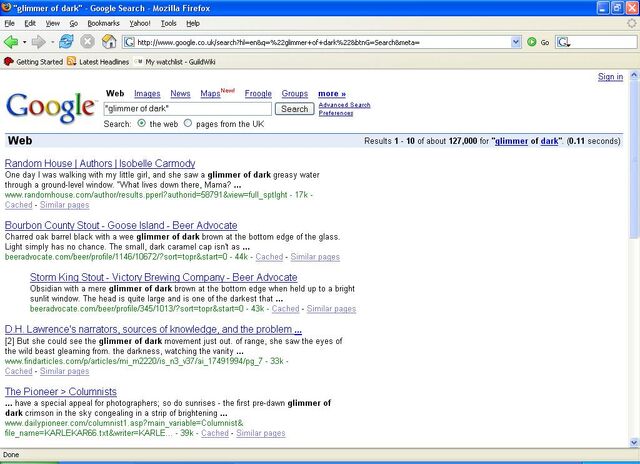
Task: Open the Bookmarks menu
Action: click(104, 23)
